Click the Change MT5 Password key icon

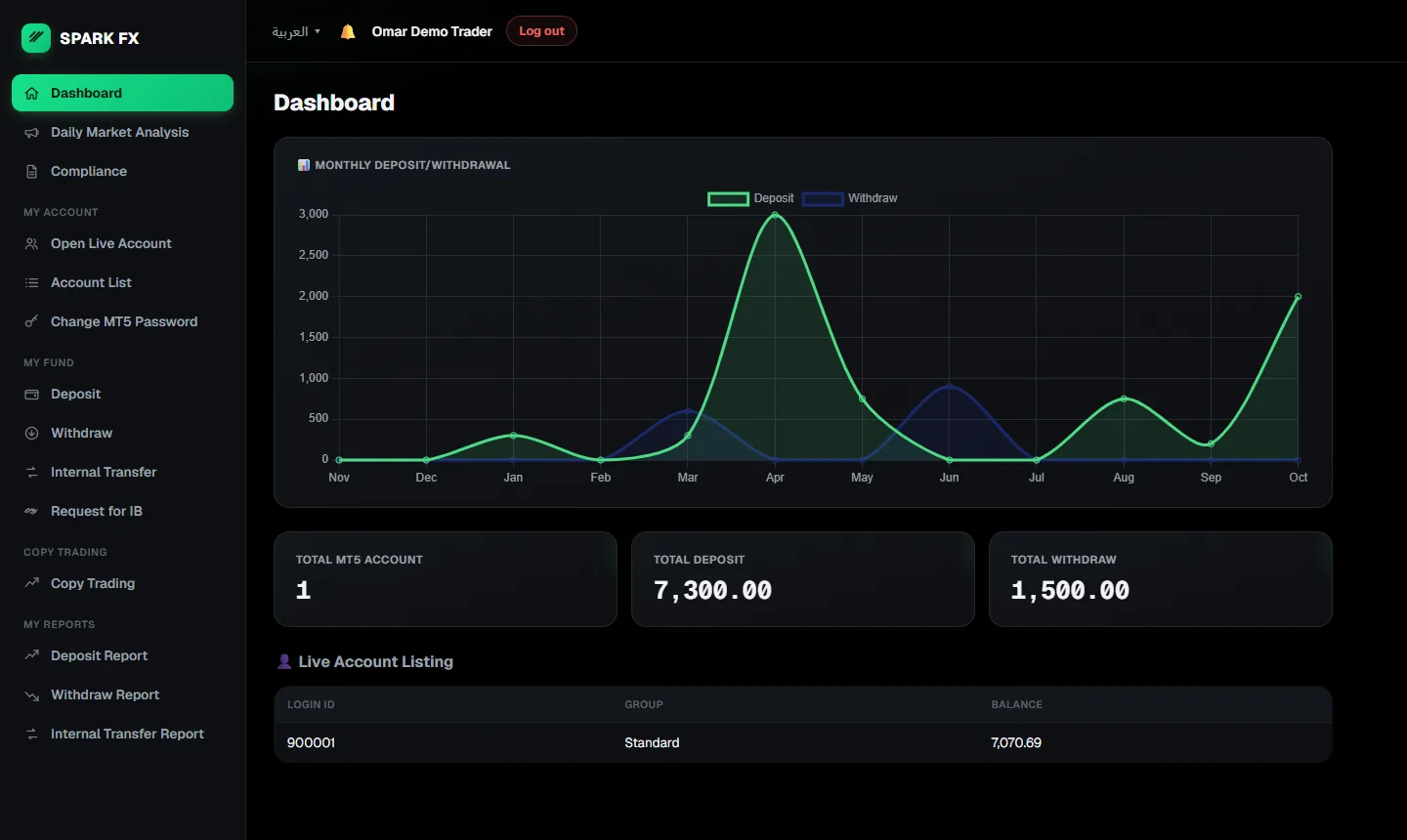31,322
